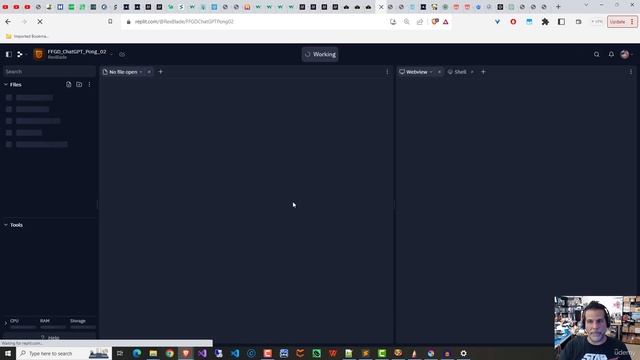Image resolution: width=640 pixels, height=360 pixels.
Task: Open the Imported Bookmarks folder
Action: [x=27, y=36]
